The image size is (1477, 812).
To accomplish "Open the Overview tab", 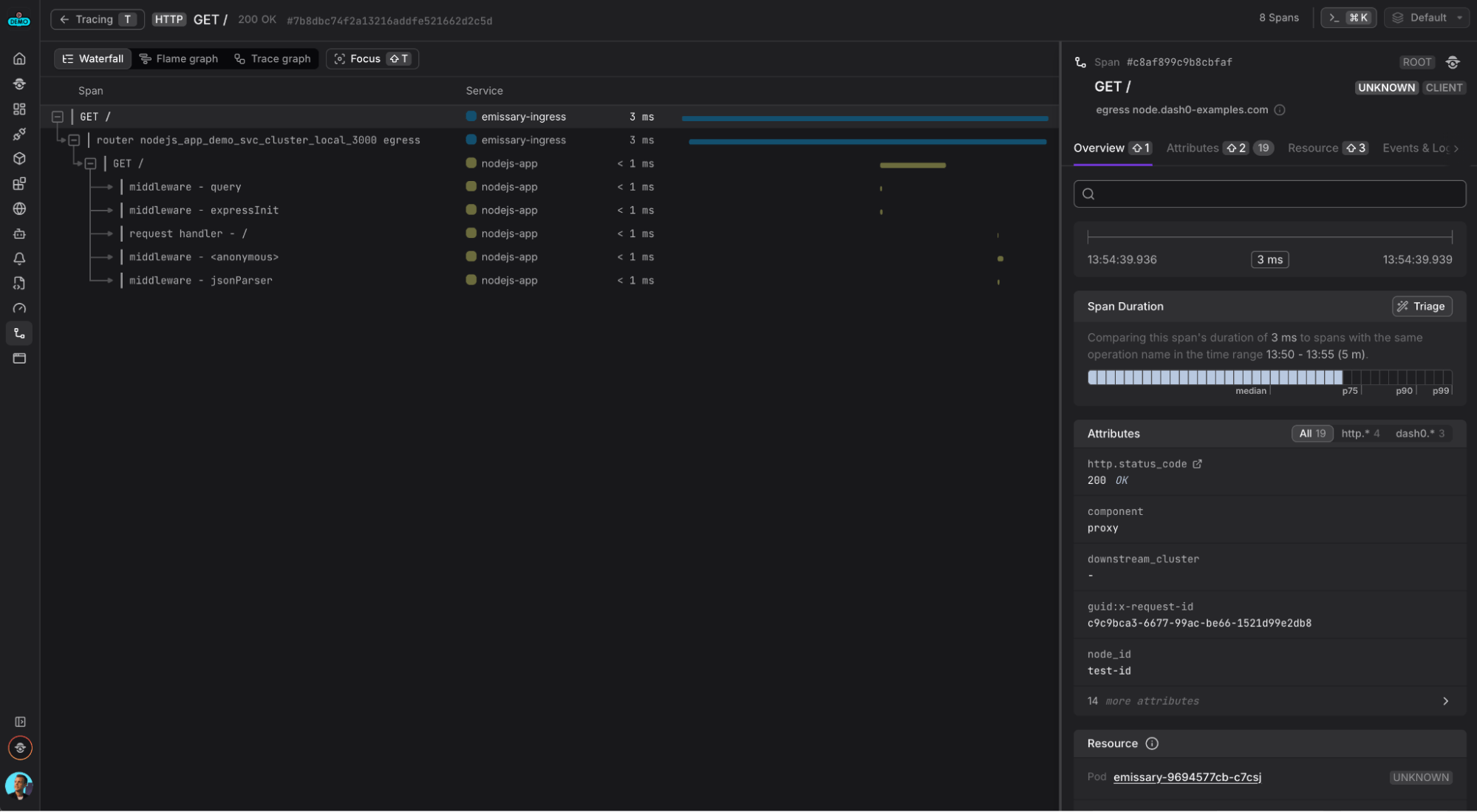I will (1112, 149).
